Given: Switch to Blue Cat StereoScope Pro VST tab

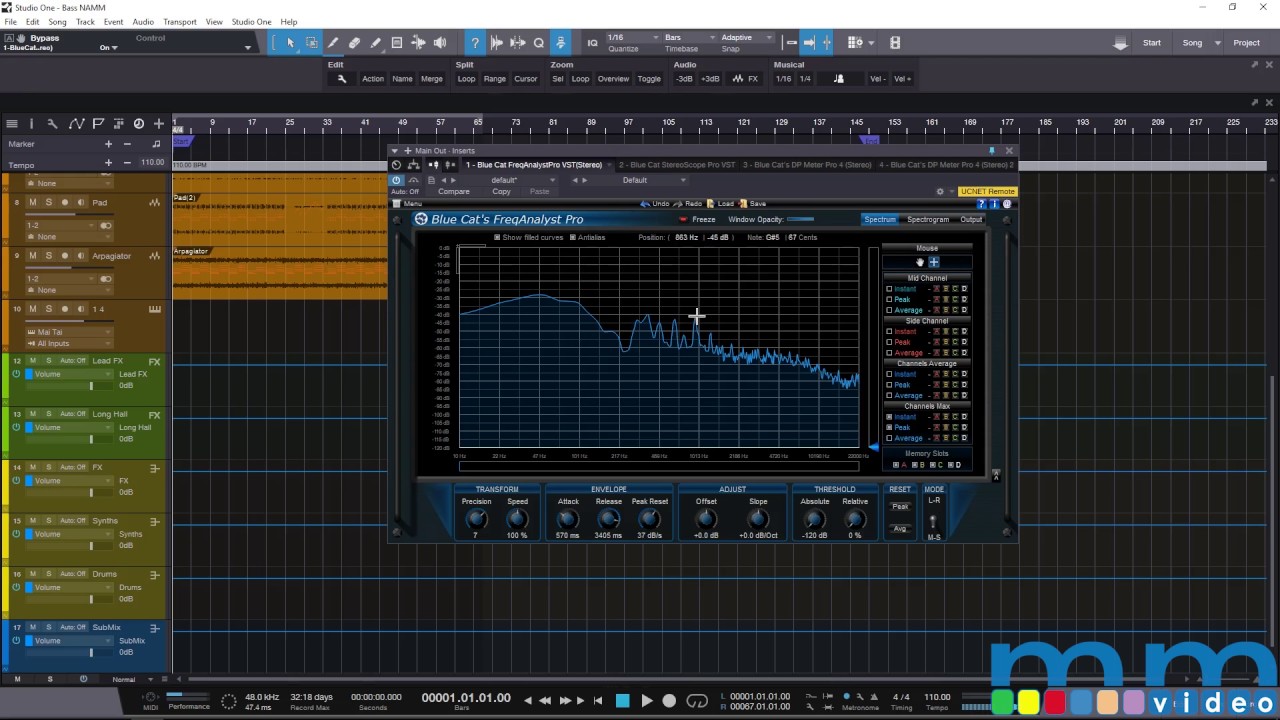Looking at the screenshot, I should 677,165.
